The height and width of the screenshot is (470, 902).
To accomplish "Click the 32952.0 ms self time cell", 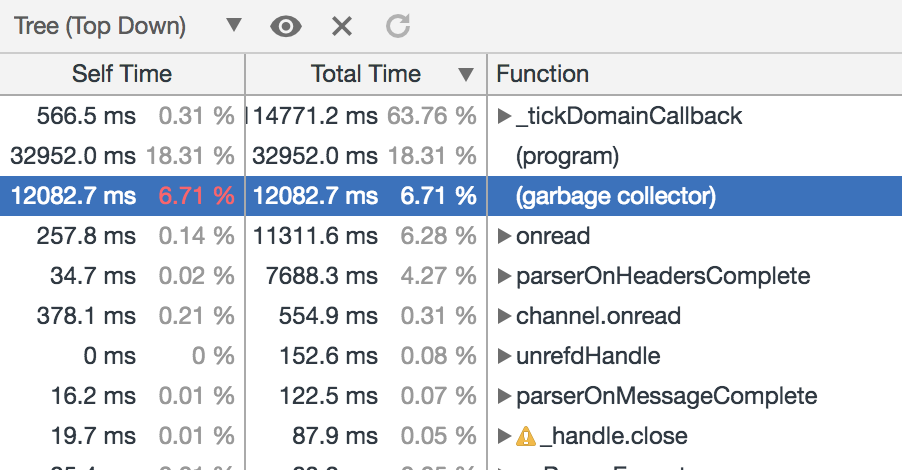I will tap(73, 156).
